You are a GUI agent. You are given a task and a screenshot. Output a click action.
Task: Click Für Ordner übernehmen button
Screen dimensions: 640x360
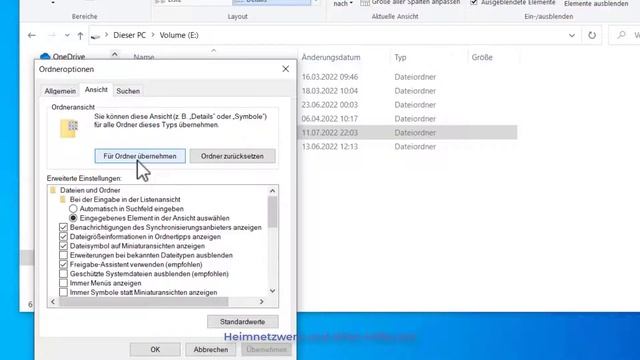(x=140, y=156)
